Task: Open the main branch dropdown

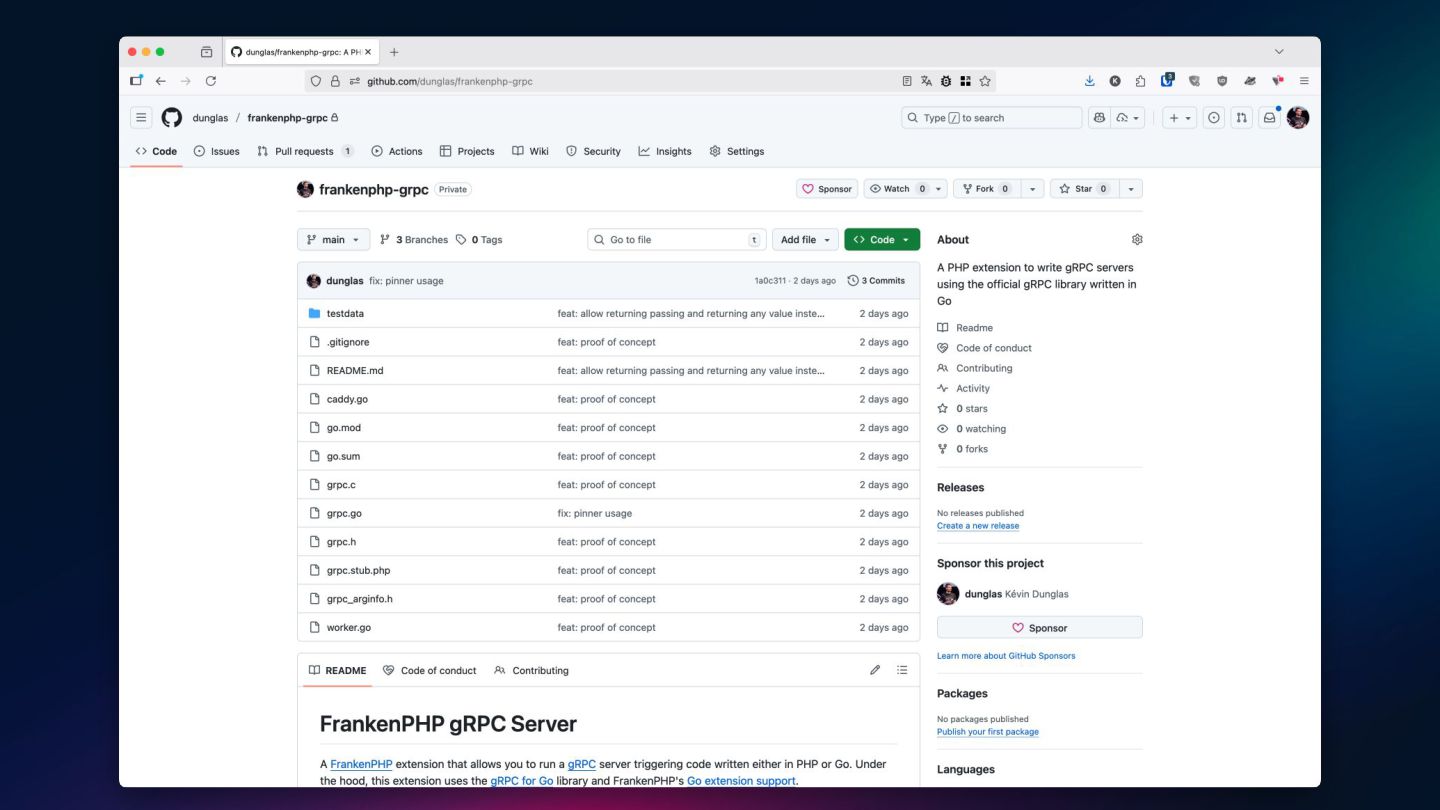Action: click(333, 240)
